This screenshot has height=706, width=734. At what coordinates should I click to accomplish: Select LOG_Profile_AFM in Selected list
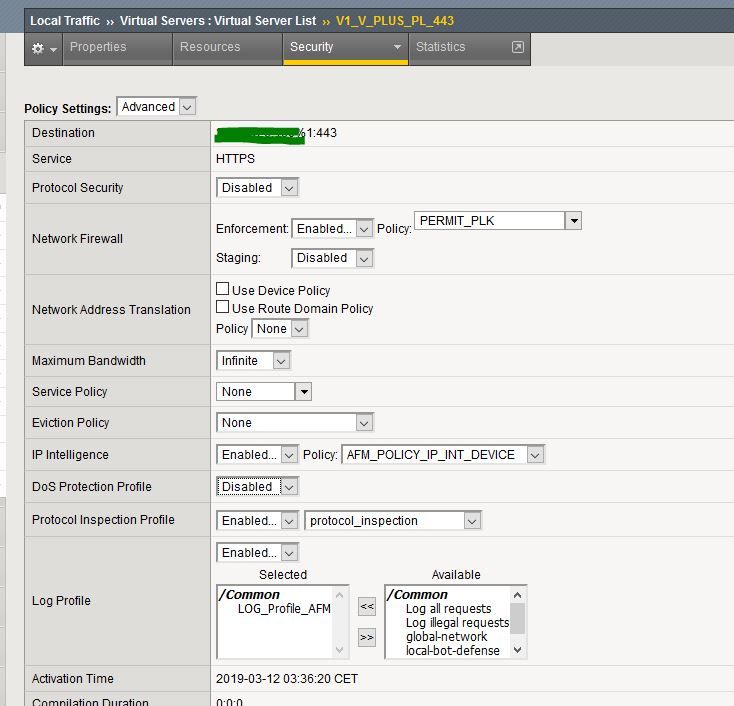(x=283, y=608)
